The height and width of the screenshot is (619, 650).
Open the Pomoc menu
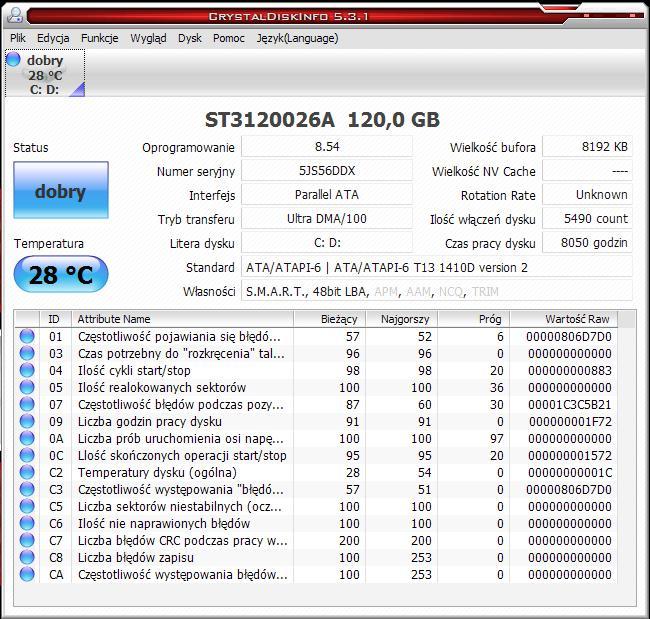[x=229, y=38]
